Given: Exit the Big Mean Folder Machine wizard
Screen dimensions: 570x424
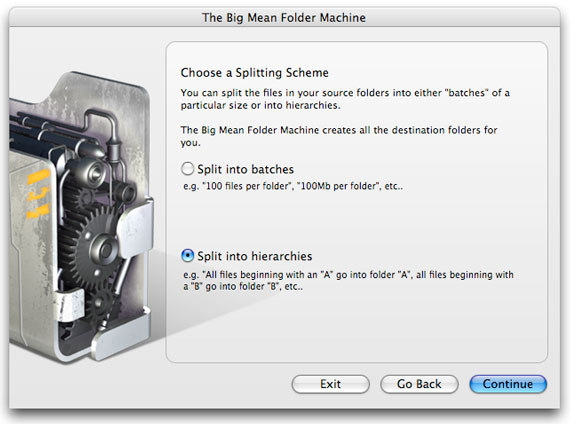Looking at the screenshot, I should point(330,384).
